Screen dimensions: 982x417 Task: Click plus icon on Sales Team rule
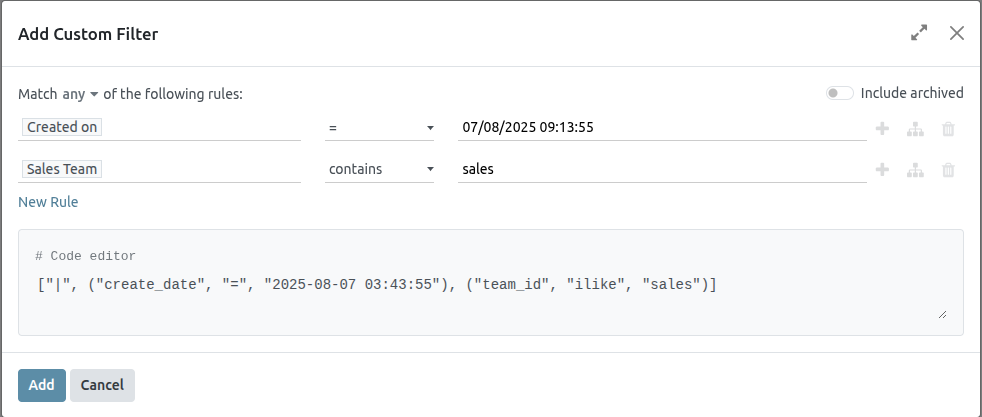(882, 170)
